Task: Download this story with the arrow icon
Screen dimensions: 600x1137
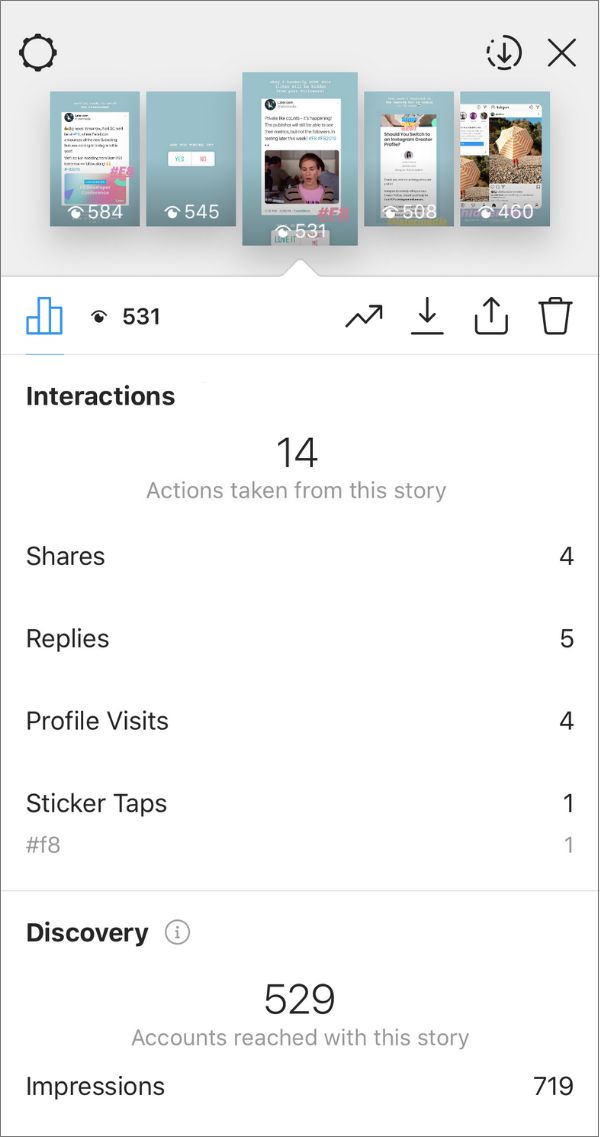Action: [x=427, y=317]
